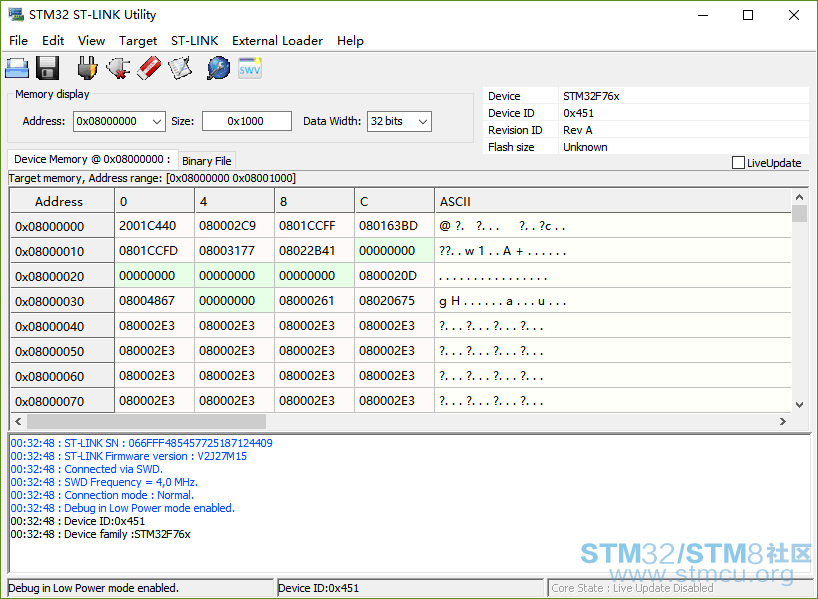The width and height of the screenshot is (818, 599).
Task: Click log line ST-LINK Firmware version
Action: point(129,456)
